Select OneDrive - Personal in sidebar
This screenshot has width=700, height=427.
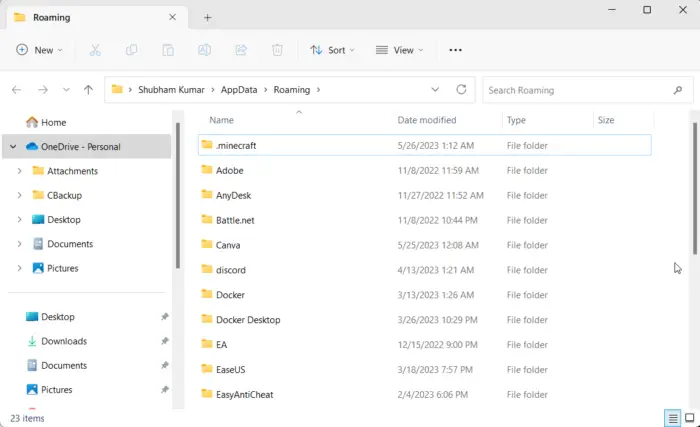[x=87, y=147]
